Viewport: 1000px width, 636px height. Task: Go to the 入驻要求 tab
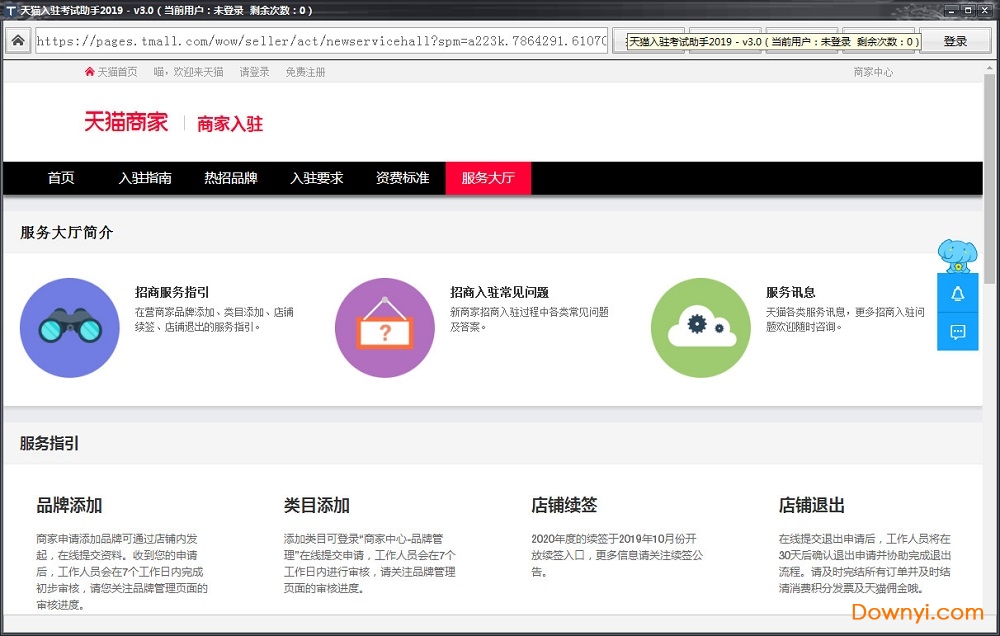pyautogui.click(x=317, y=178)
